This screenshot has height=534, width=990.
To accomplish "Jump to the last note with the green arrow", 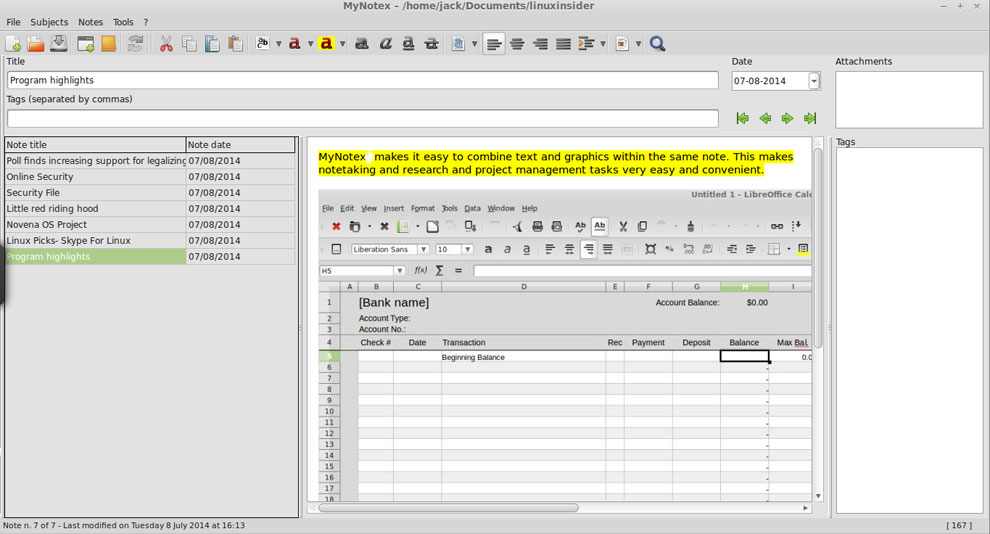I will pos(810,118).
